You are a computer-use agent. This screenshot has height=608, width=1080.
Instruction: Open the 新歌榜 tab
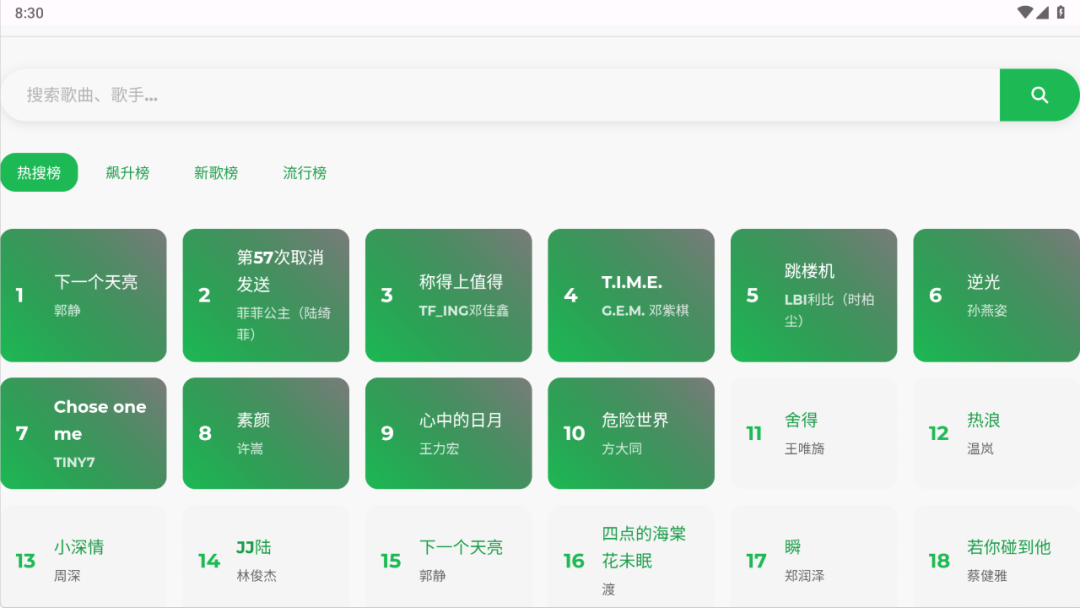click(216, 172)
